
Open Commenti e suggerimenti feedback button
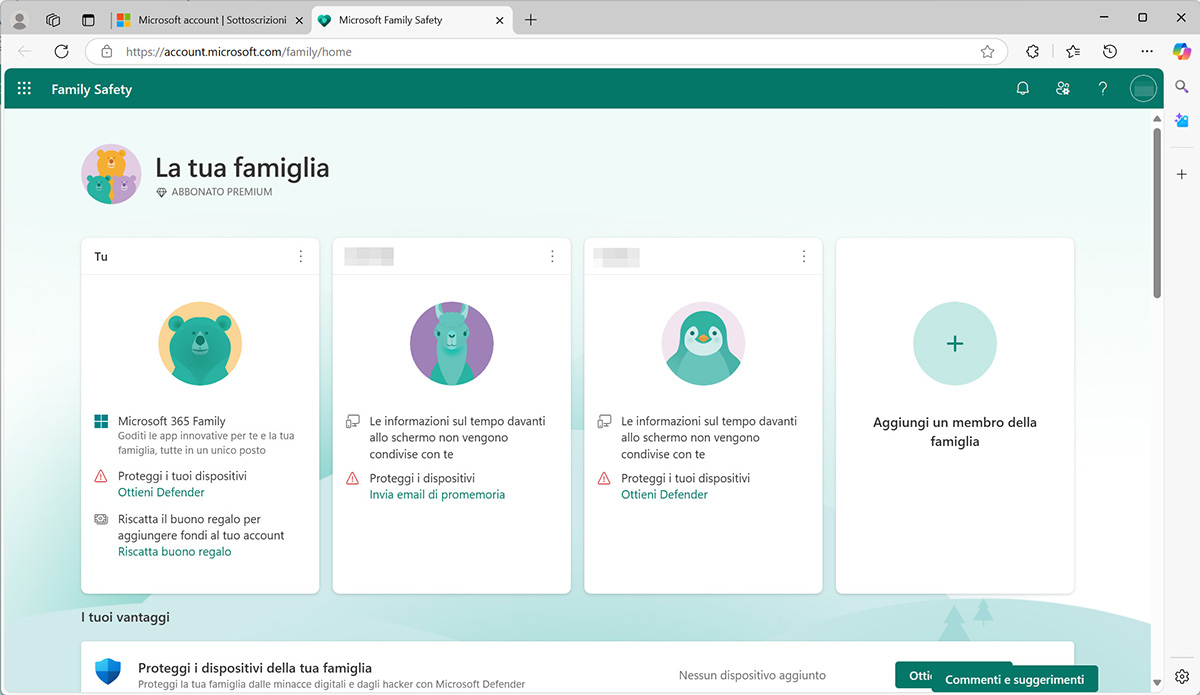click(x=1014, y=679)
